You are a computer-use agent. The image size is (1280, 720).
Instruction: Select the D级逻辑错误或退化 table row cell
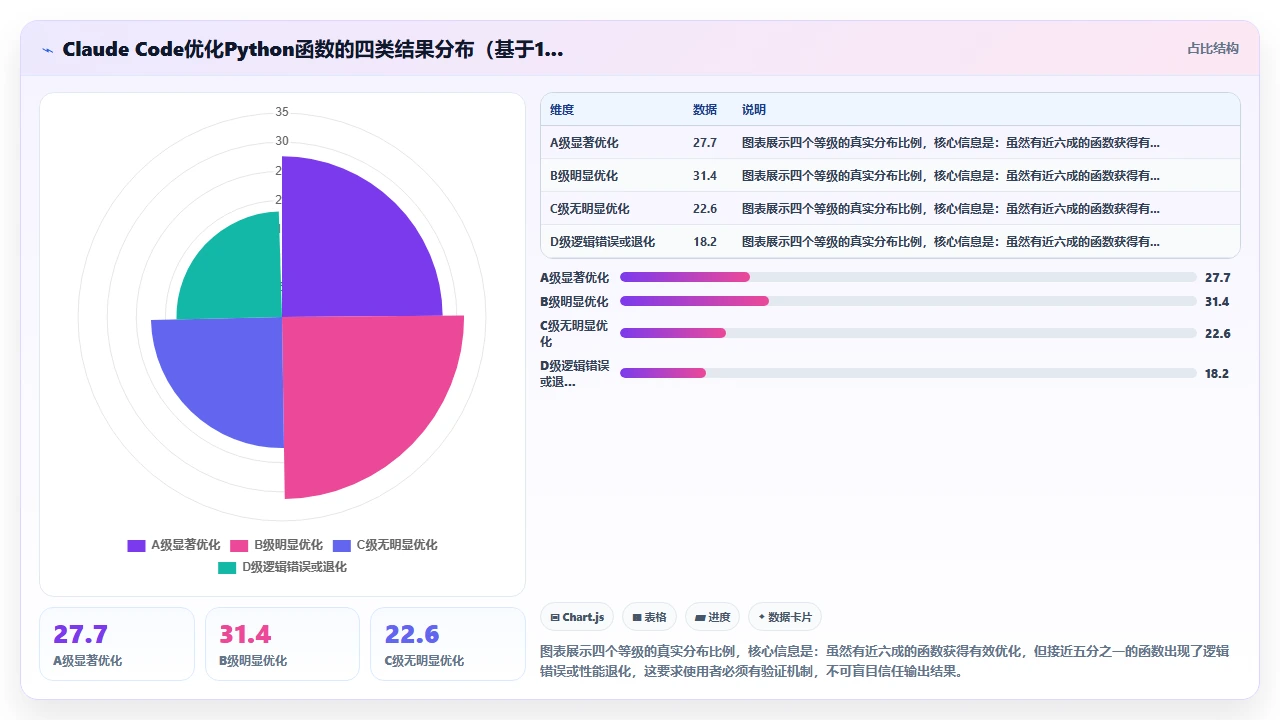click(603, 242)
